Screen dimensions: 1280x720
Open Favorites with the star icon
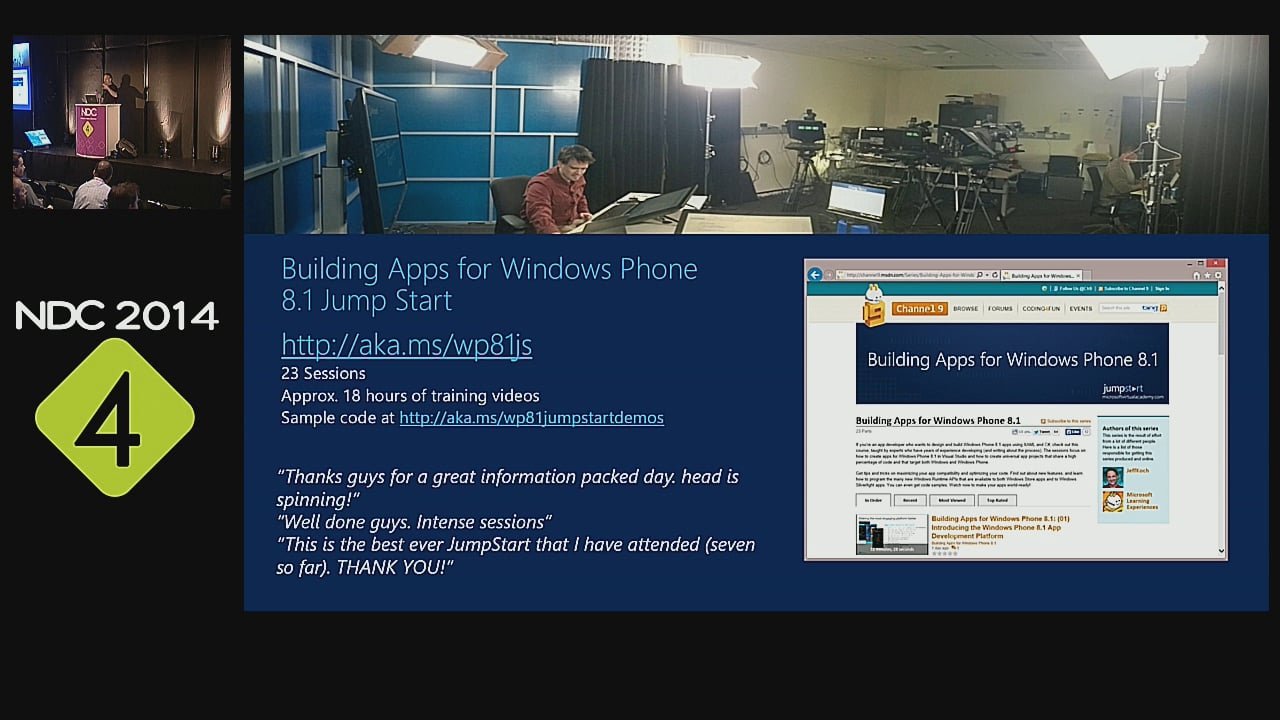point(1207,275)
